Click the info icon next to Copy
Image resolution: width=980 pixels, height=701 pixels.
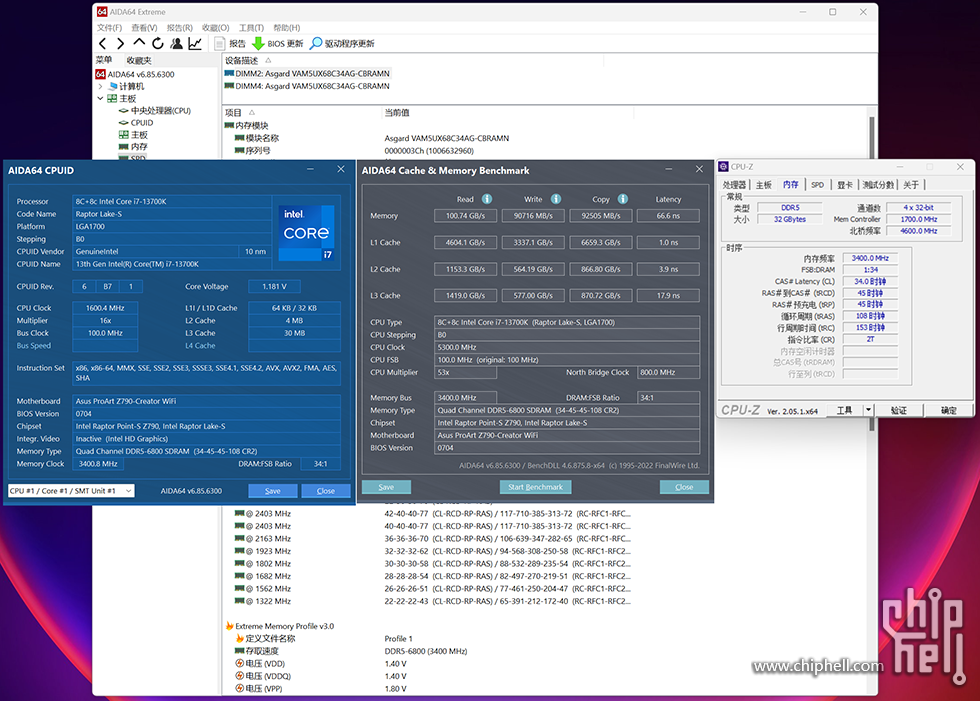click(x=622, y=199)
